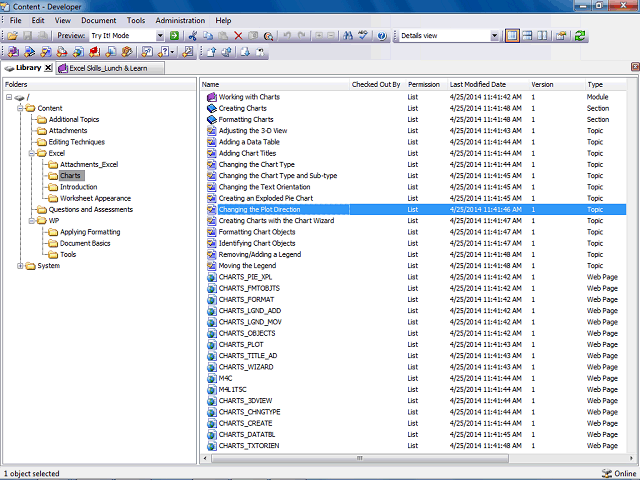Click the horizontal scrollbar left arrow
The width and height of the screenshot is (640, 480).
tap(205, 458)
